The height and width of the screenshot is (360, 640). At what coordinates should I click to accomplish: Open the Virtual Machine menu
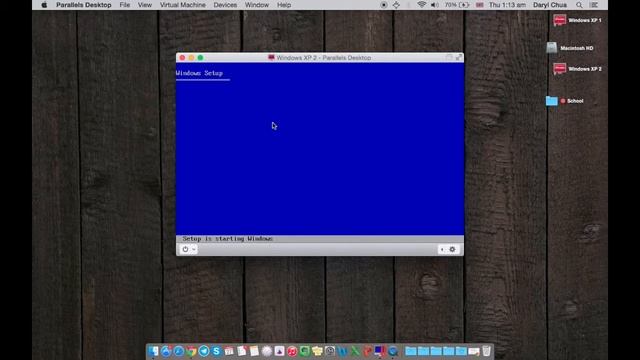click(182, 5)
